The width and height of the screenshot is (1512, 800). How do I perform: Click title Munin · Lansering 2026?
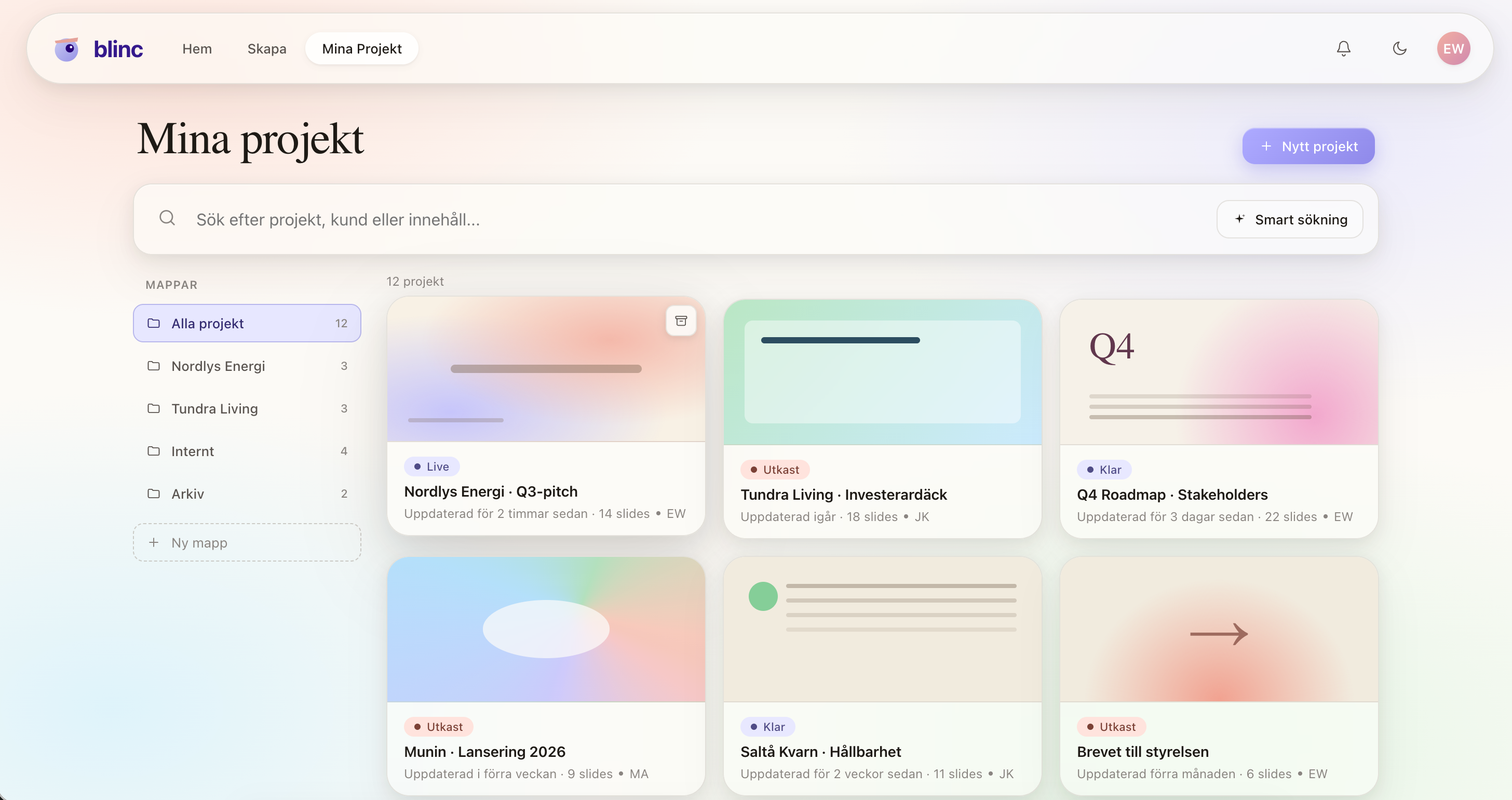point(485,752)
